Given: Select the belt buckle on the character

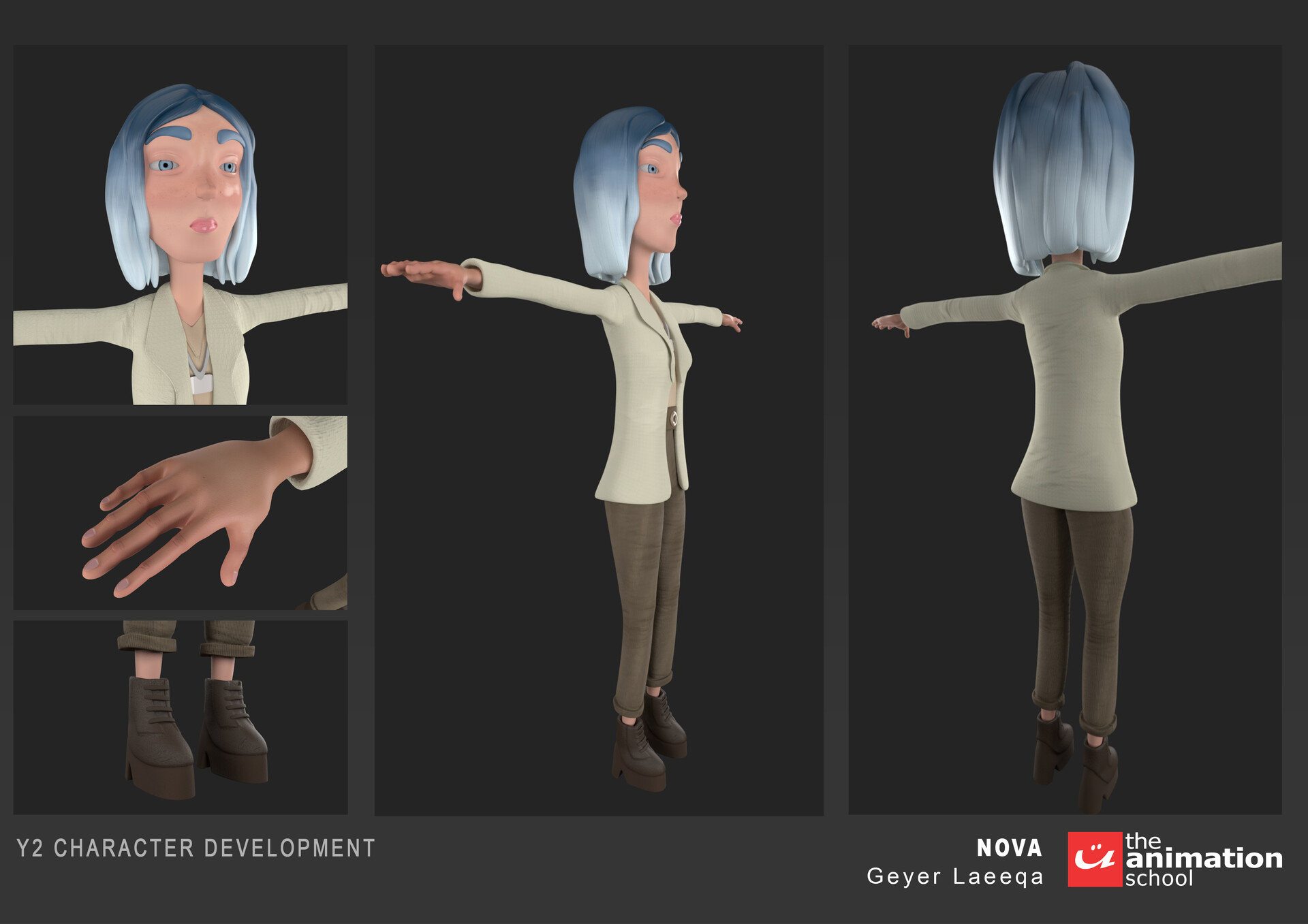Looking at the screenshot, I should point(674,418).
